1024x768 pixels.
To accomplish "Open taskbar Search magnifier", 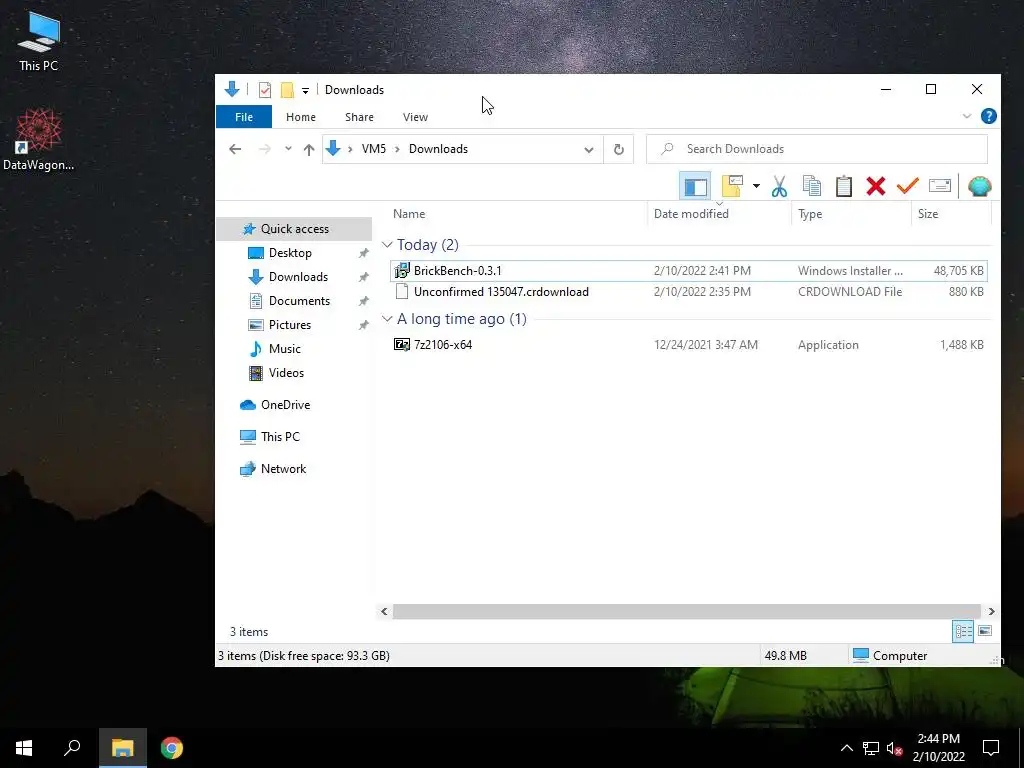I will coord(72,748).
